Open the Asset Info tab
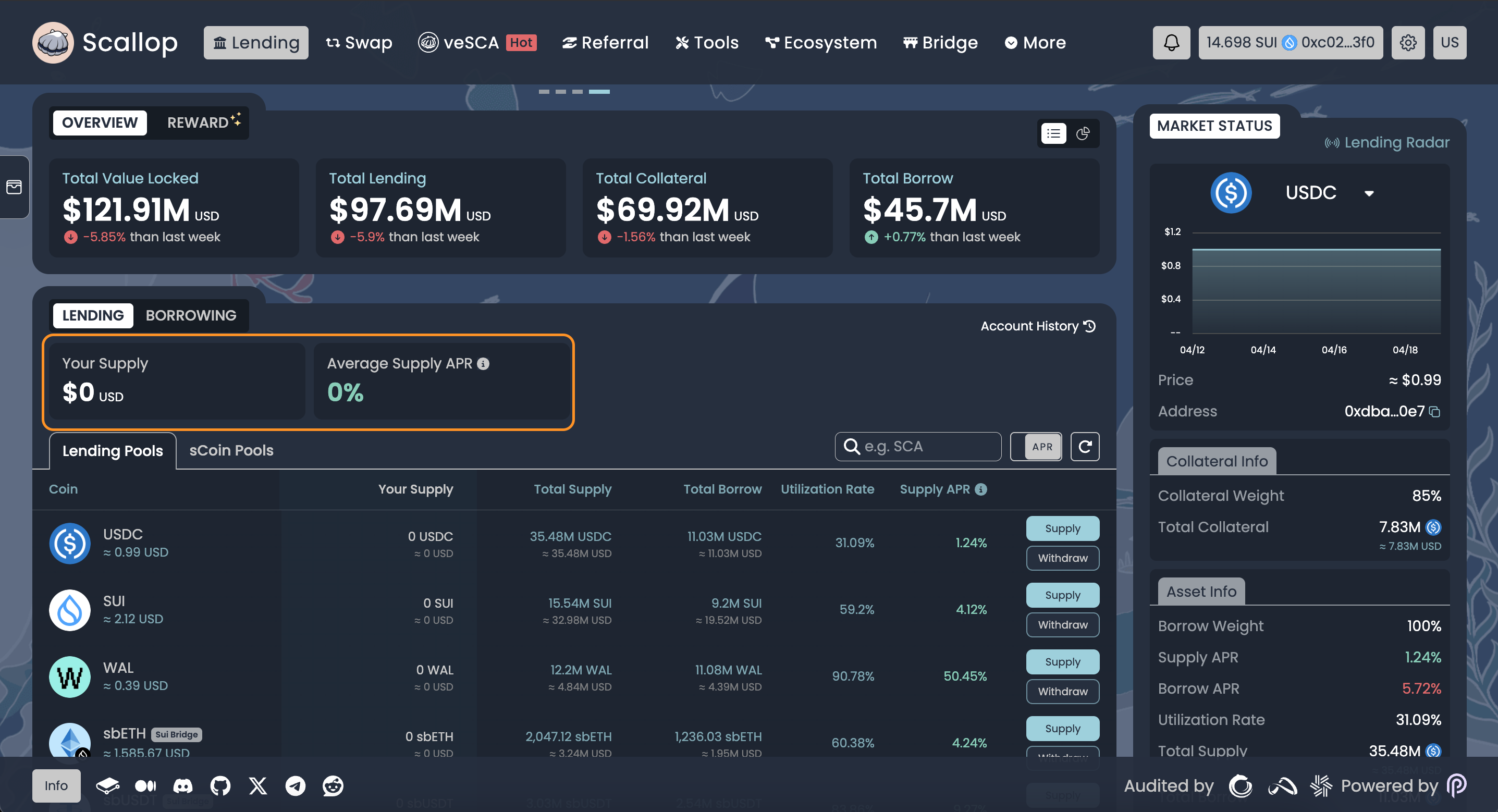This screenshot has height=812, width=1498. click(1201, 592)
